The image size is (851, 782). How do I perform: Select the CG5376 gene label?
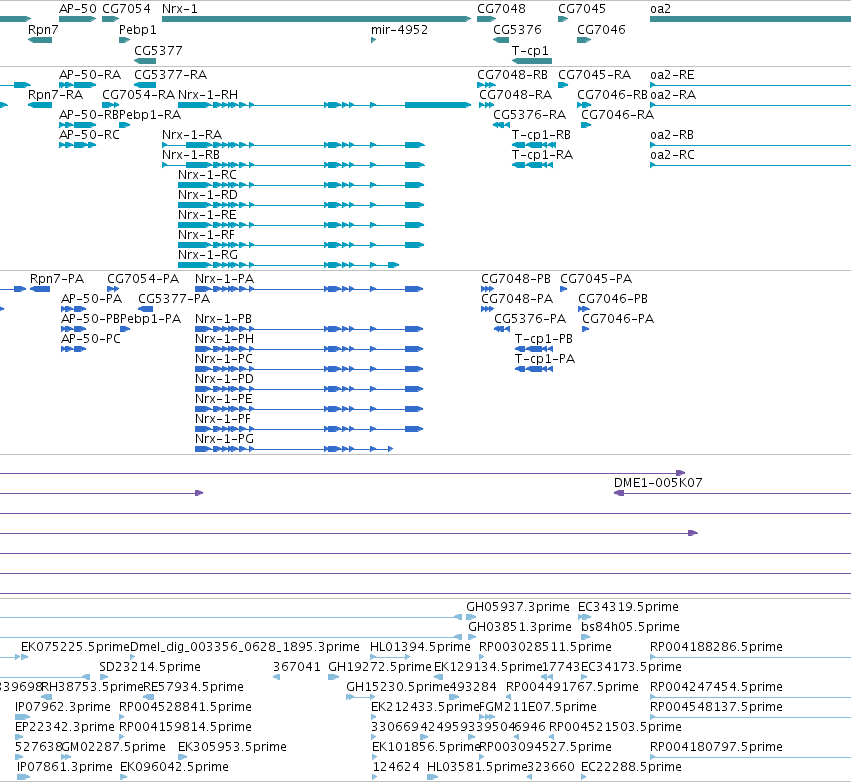click(517, 30)
